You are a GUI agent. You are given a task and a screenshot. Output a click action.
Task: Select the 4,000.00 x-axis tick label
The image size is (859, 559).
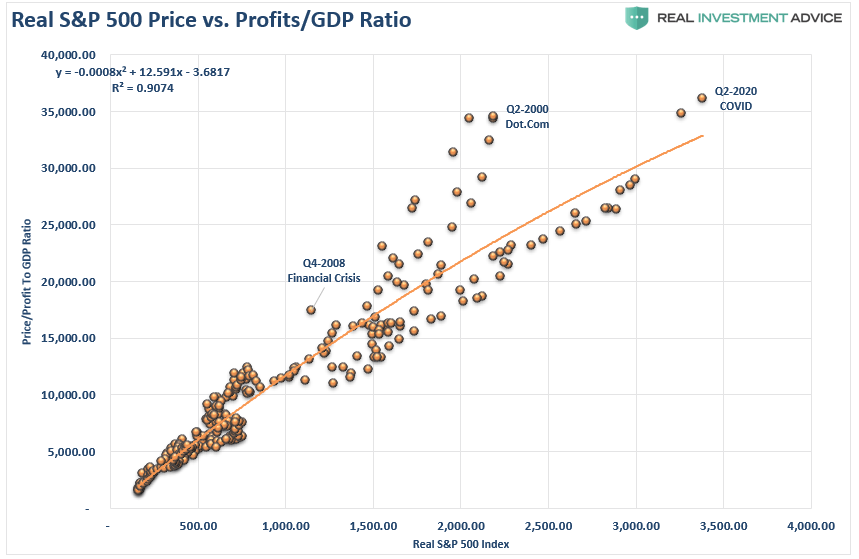coord(811,526)
